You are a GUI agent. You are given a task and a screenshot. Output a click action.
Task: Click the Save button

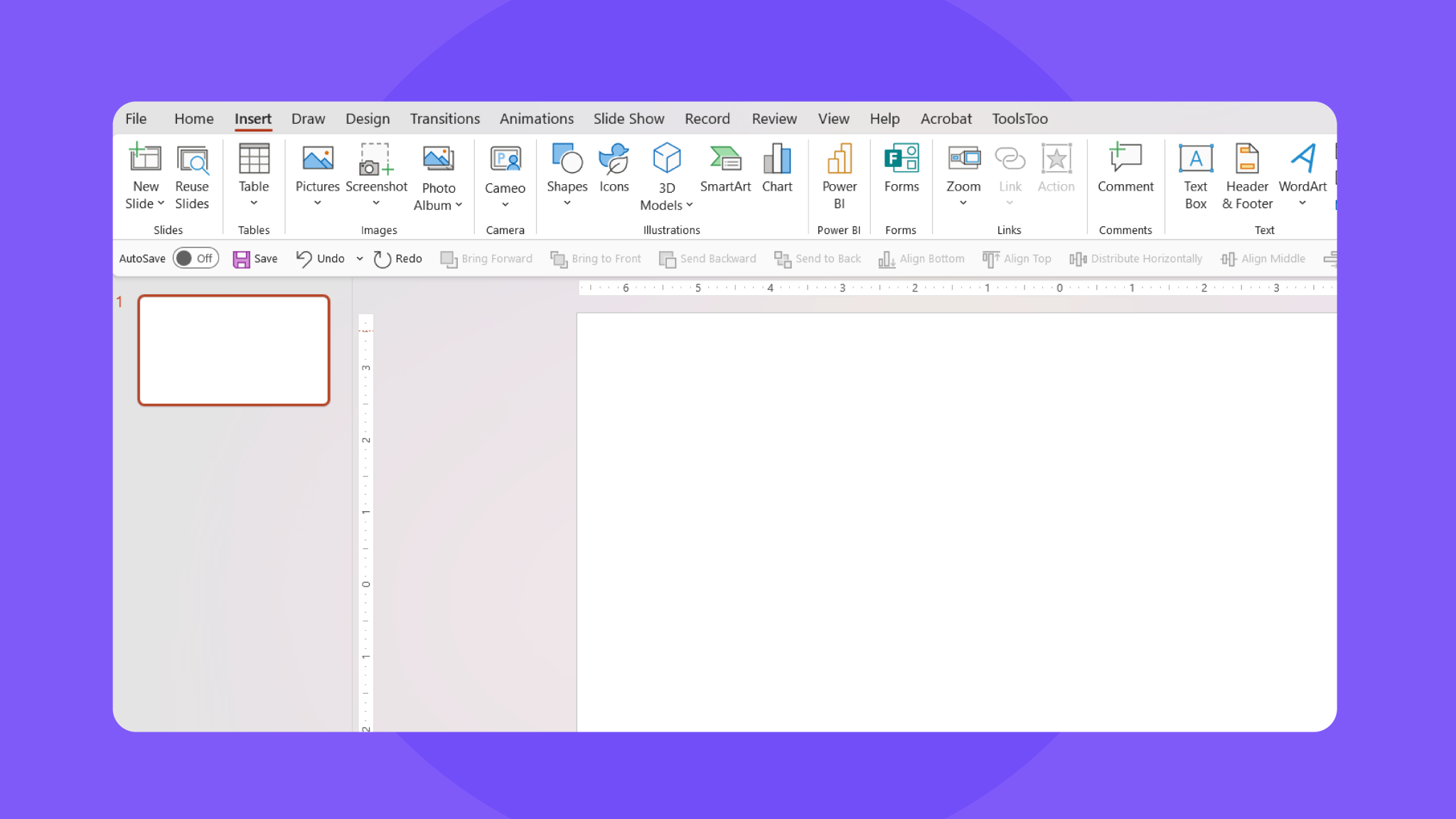pyautogui.click(x=255, y=258)
